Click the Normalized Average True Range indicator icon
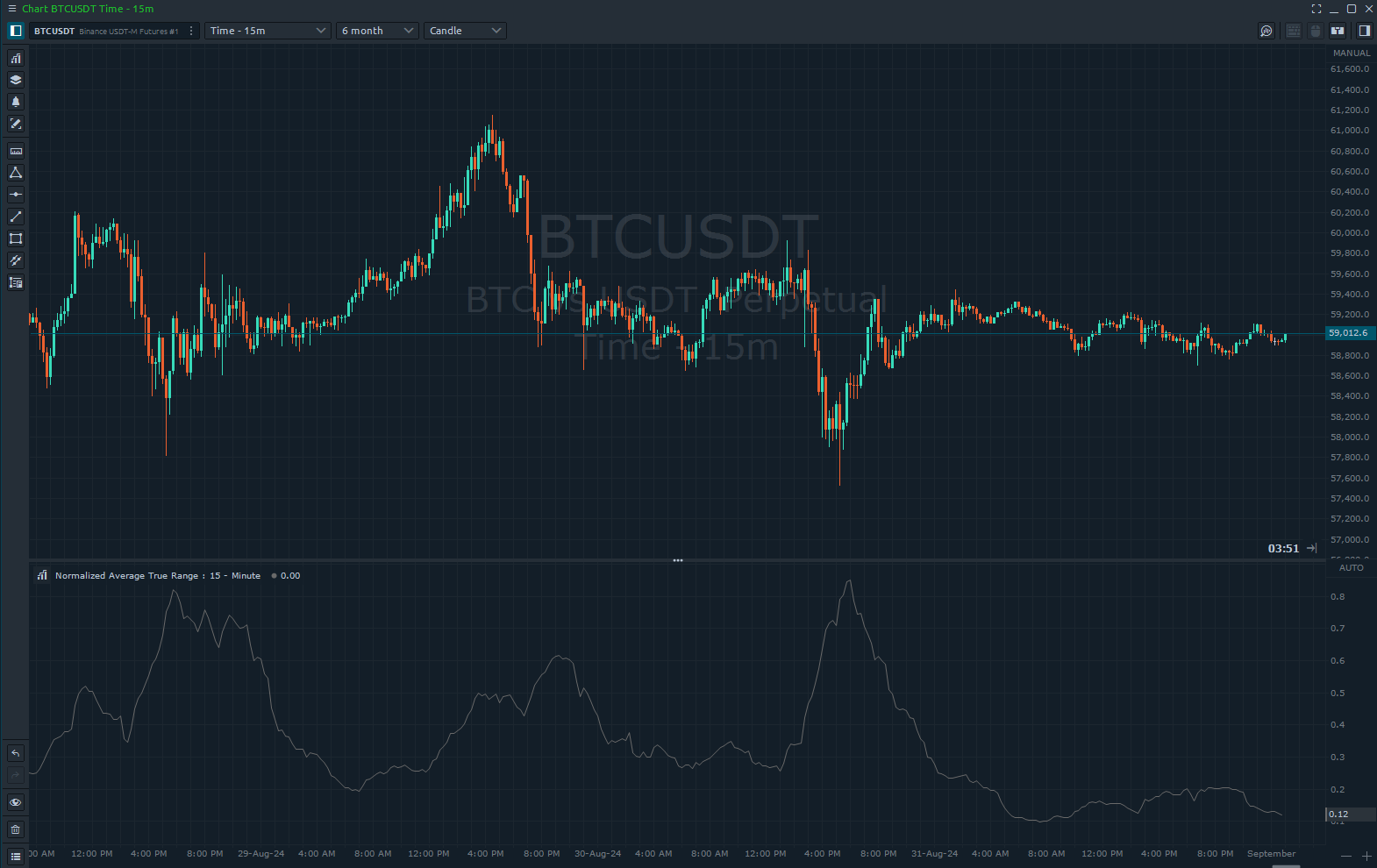 pyautogui.click(x=42, y=575)
